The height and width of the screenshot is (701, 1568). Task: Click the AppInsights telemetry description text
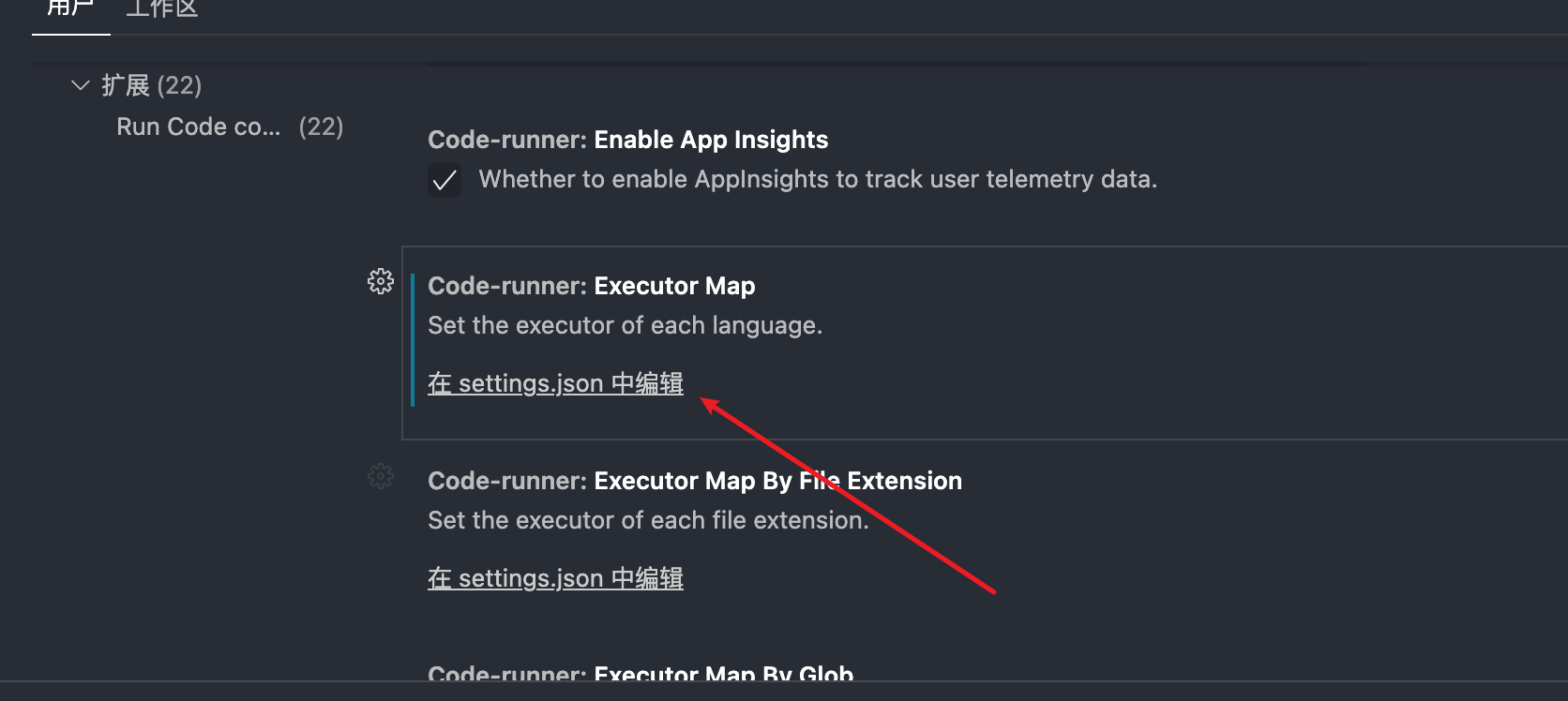(x=819, y=179)
